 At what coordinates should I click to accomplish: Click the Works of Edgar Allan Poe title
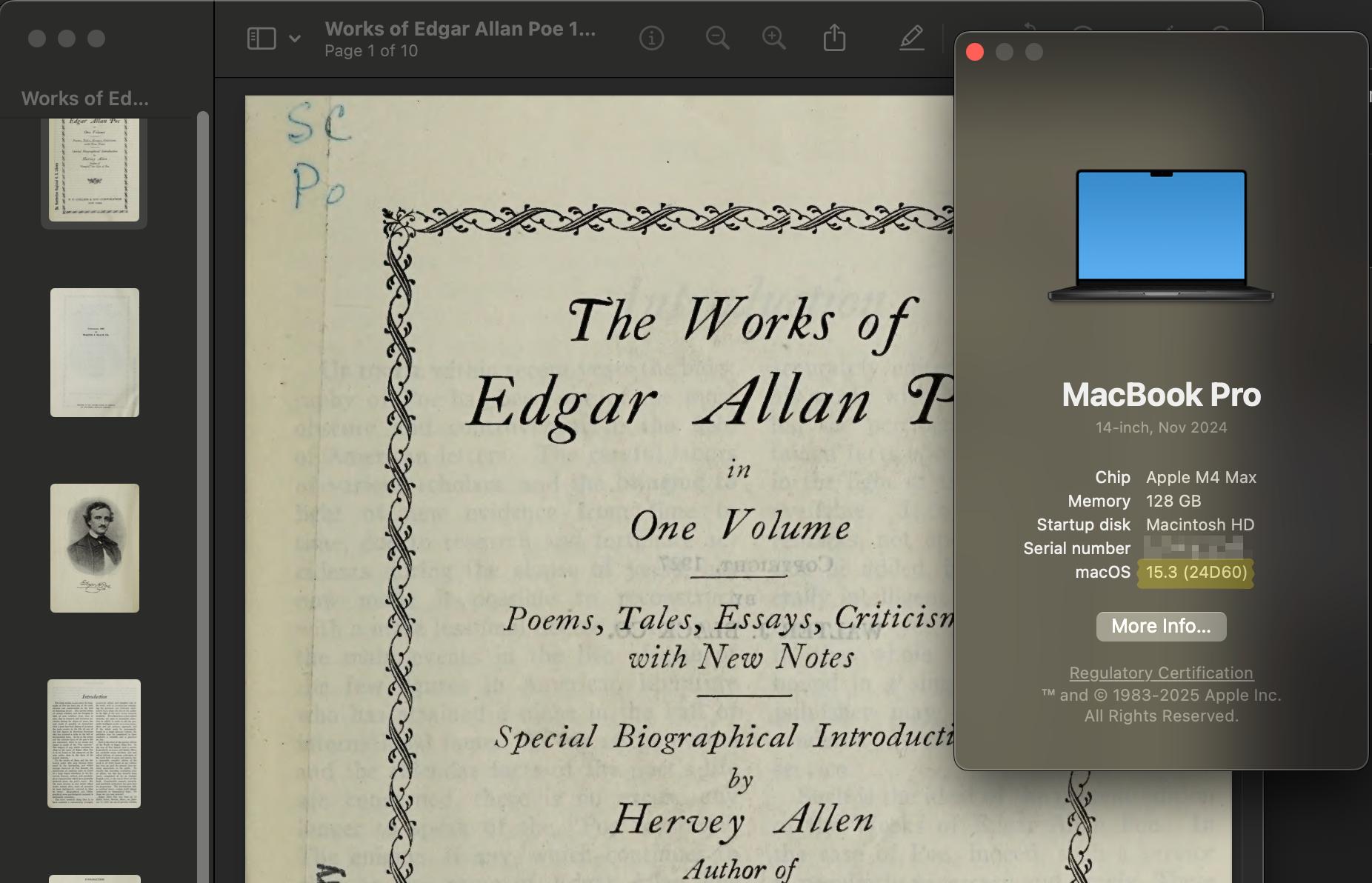460,29
